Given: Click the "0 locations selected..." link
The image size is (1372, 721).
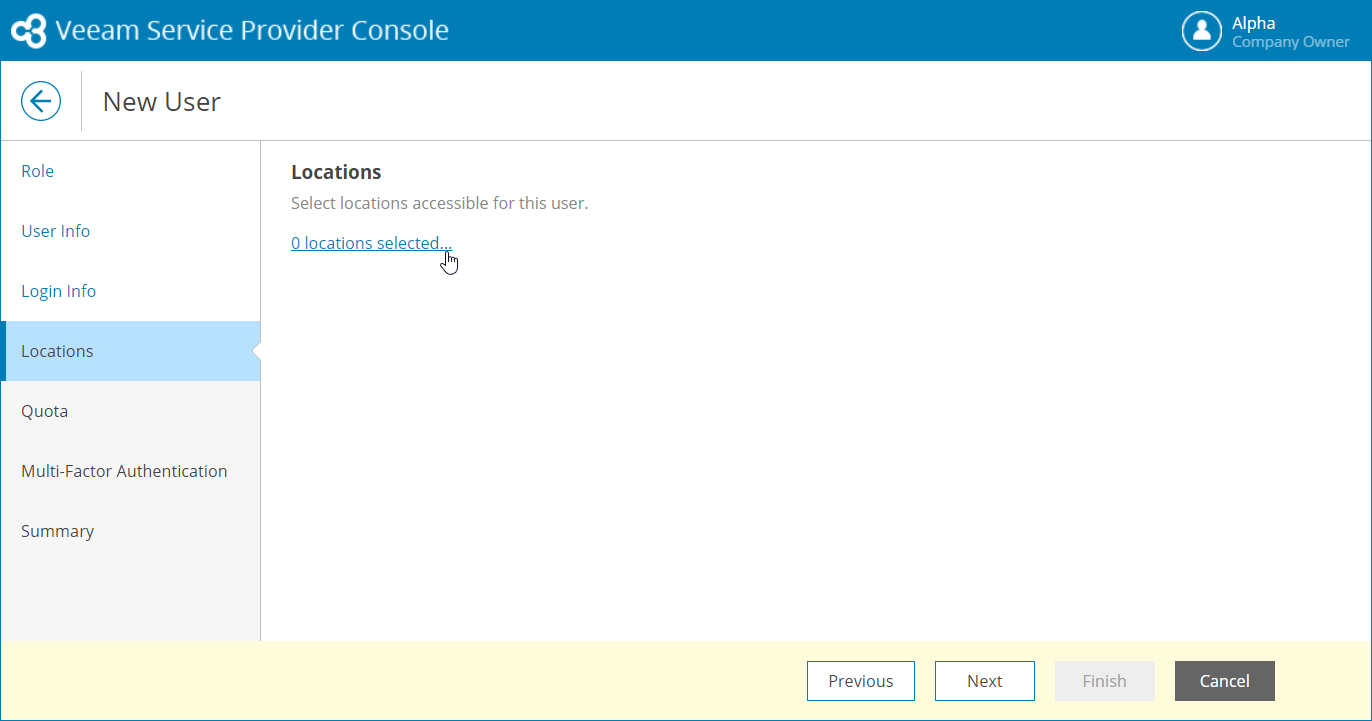Looking at the screenshot, I should (x=371, y=243).
